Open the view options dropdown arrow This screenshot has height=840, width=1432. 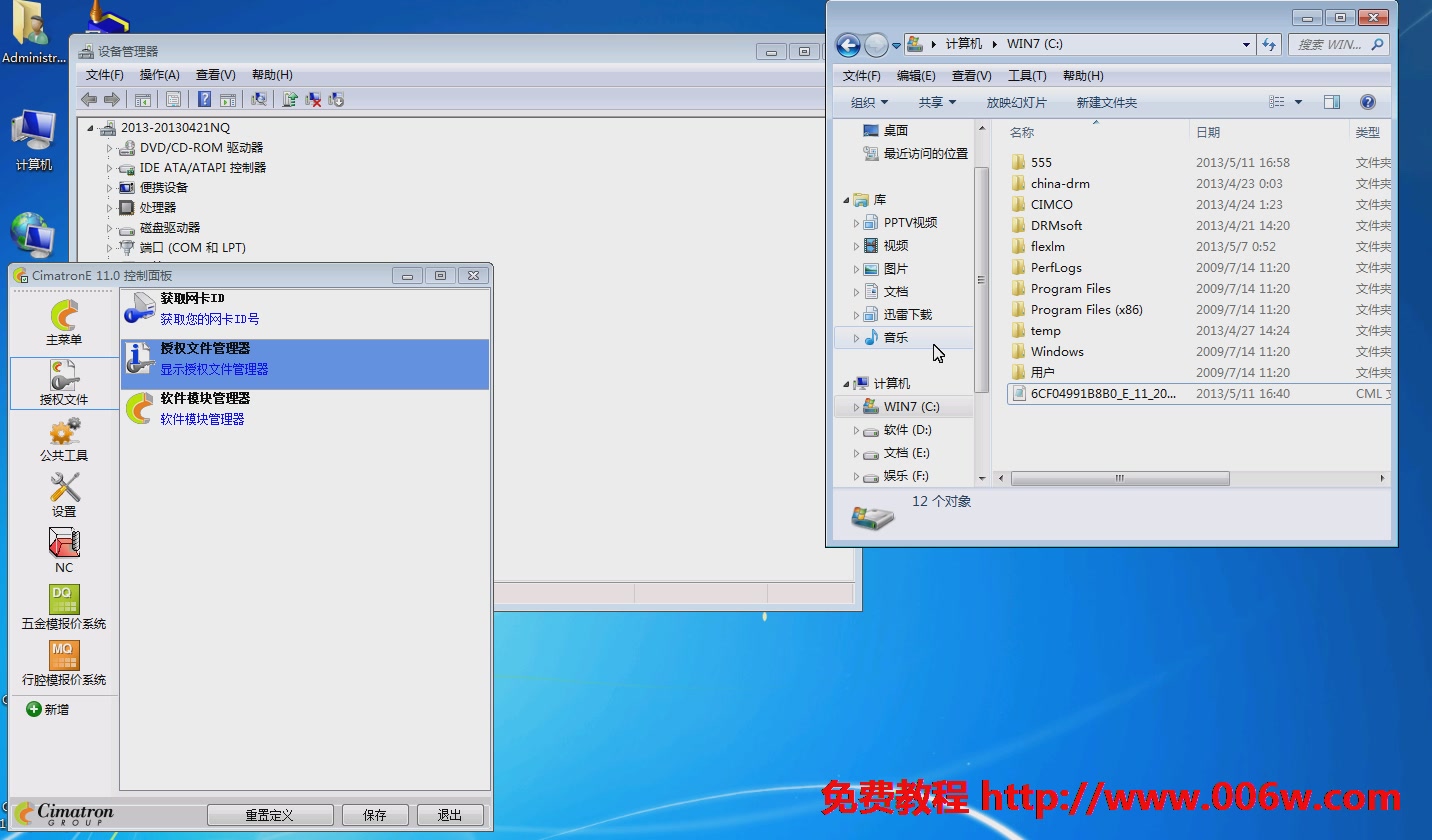[1298, 102]
